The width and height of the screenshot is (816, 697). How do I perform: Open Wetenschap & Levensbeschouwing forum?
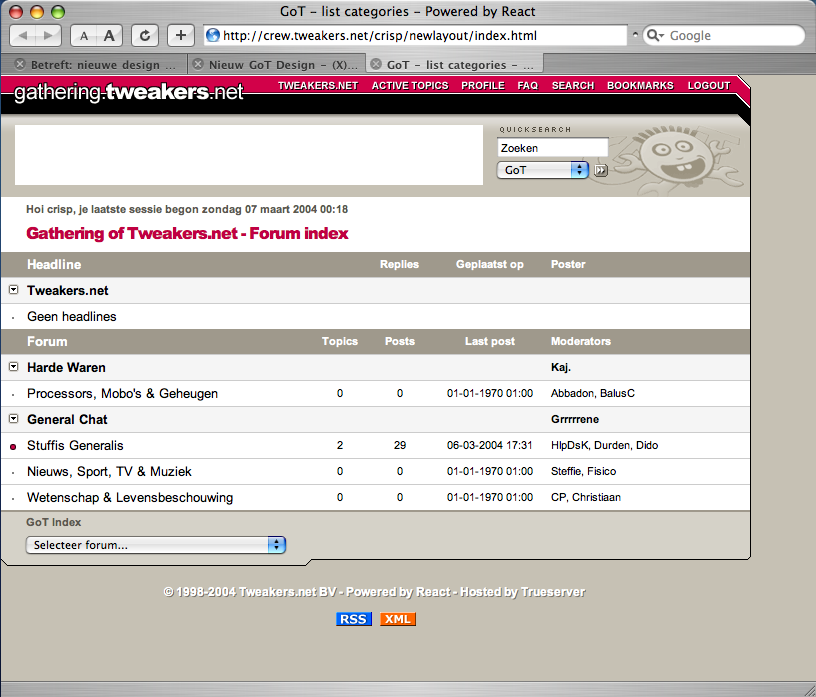click(130, 498)
